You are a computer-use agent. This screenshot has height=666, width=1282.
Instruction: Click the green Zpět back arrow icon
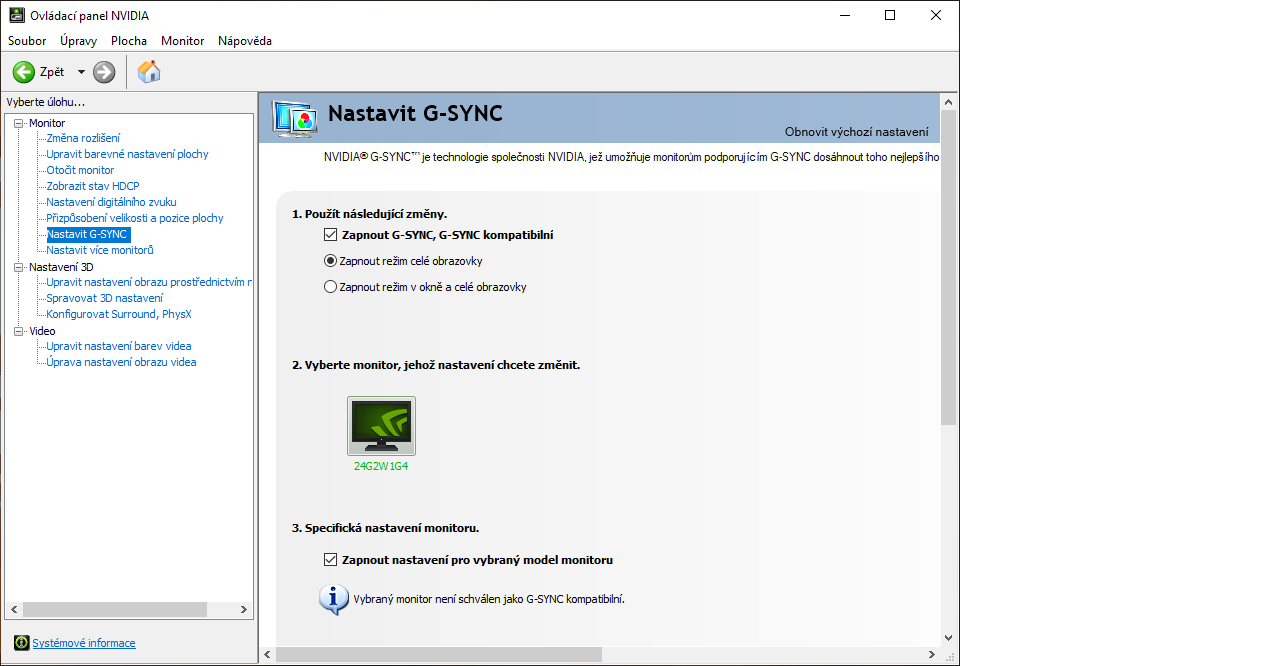[x=24, y=72]
